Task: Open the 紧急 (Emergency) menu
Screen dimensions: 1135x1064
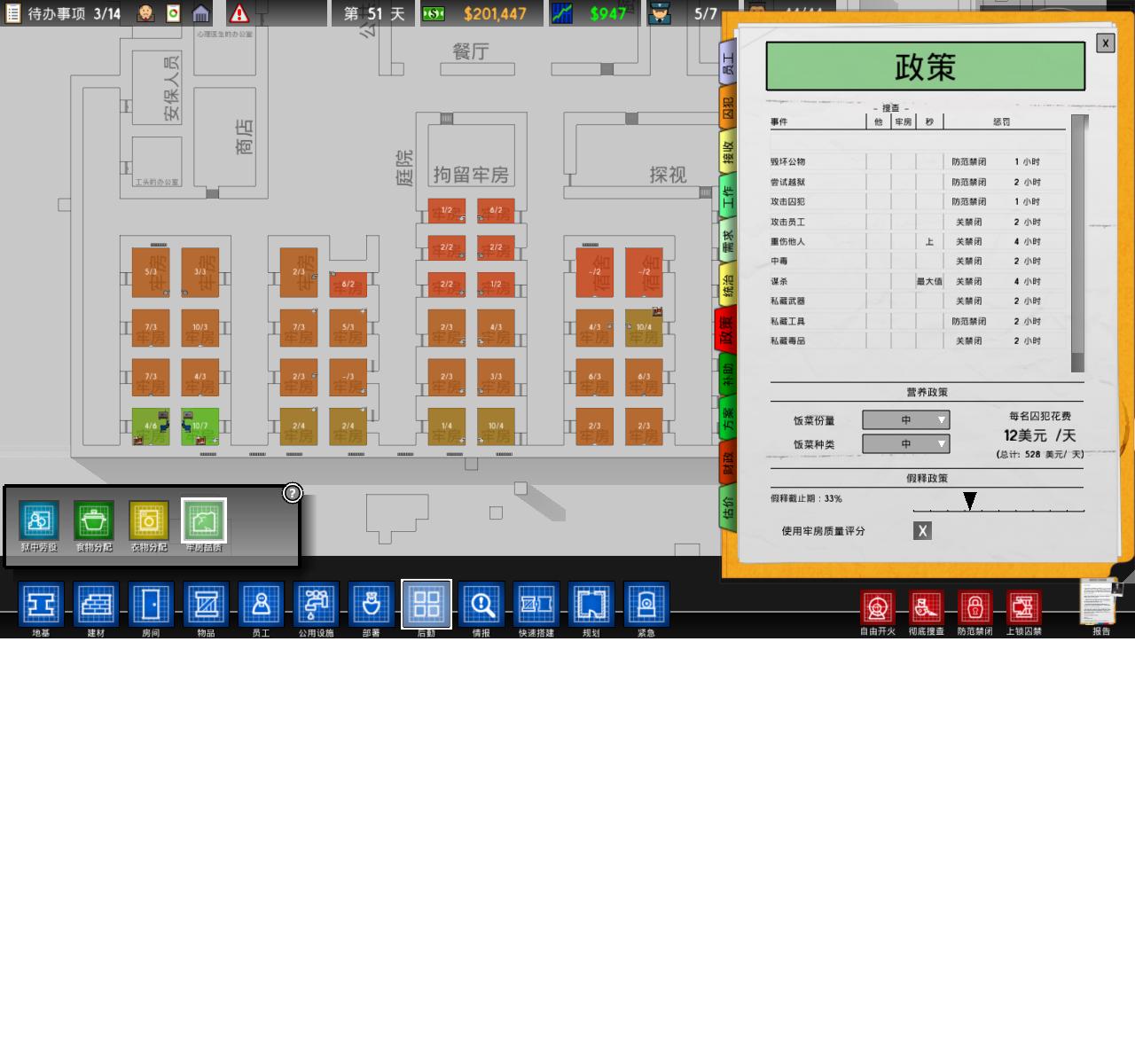Action: pos(646,605)
